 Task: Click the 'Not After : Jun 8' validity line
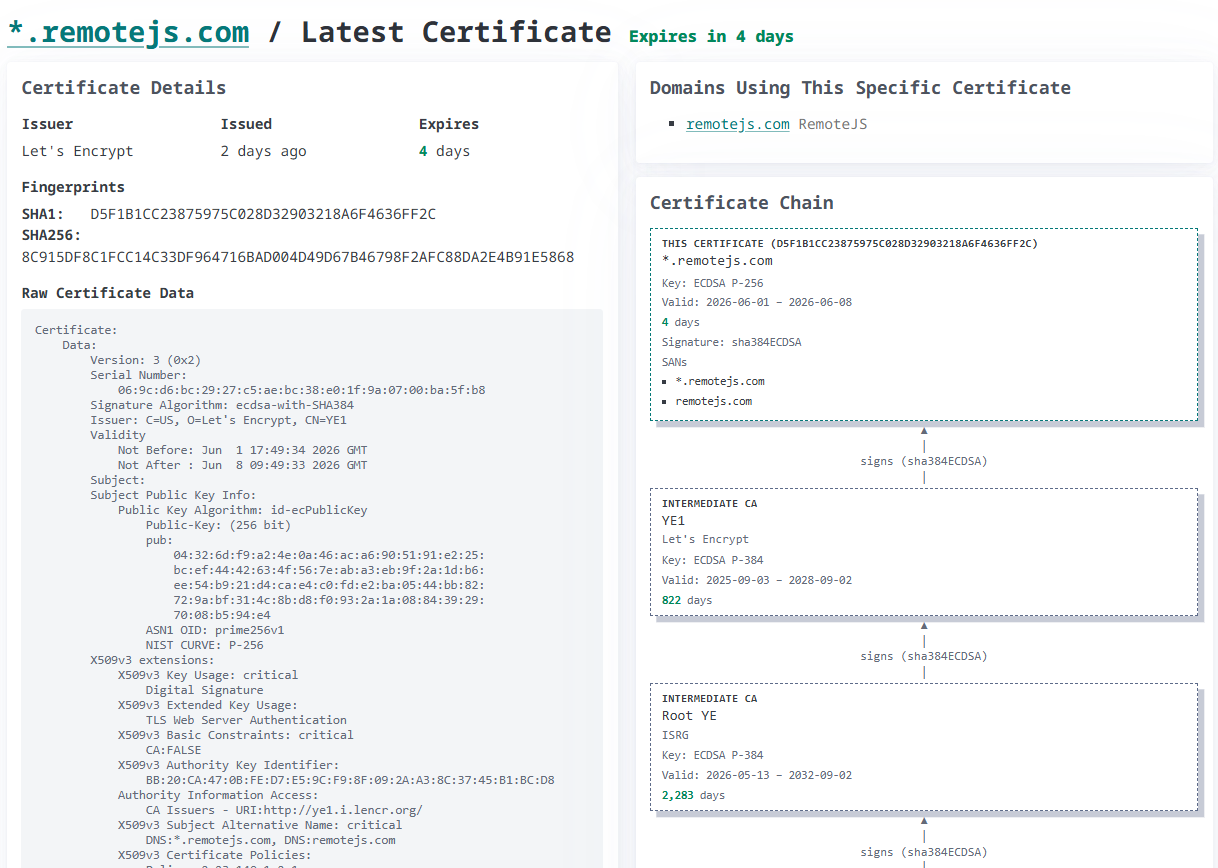[x=242, y=465]
